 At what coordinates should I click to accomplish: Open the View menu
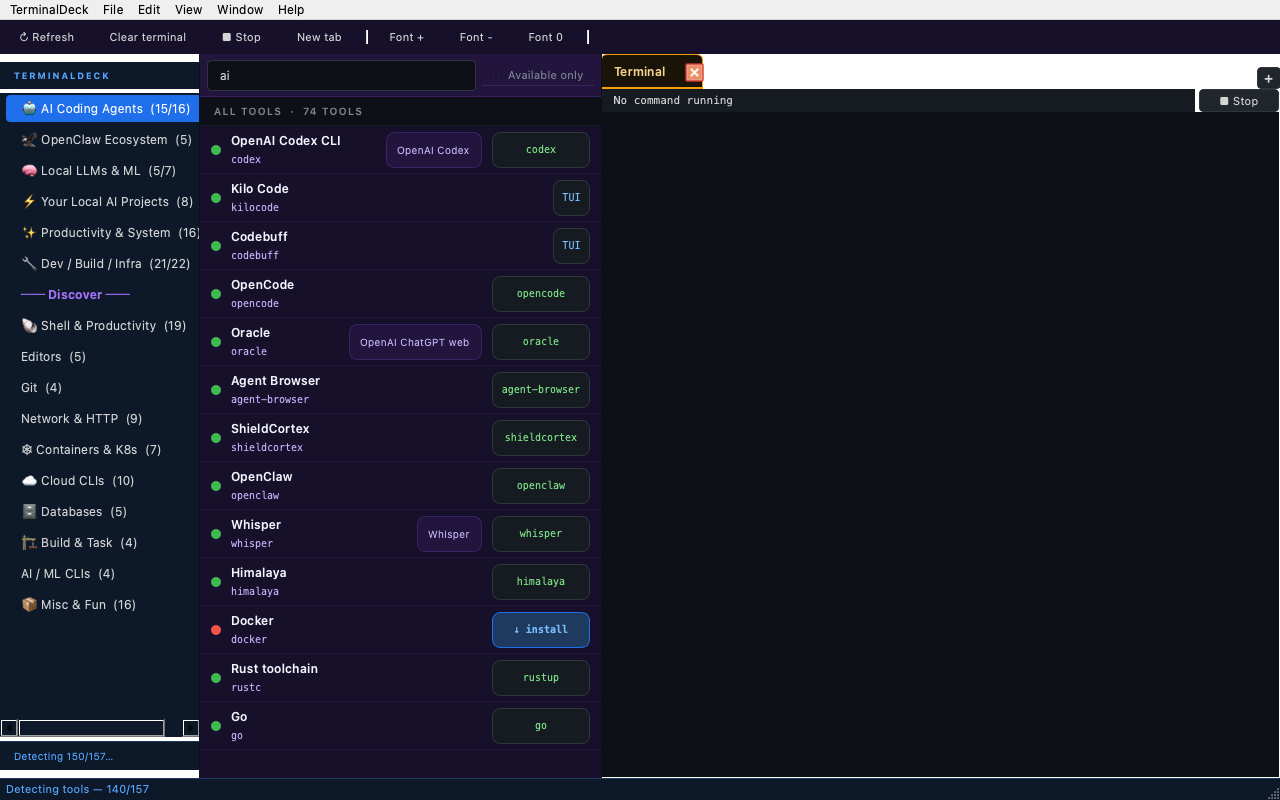[x=188, y=10]
